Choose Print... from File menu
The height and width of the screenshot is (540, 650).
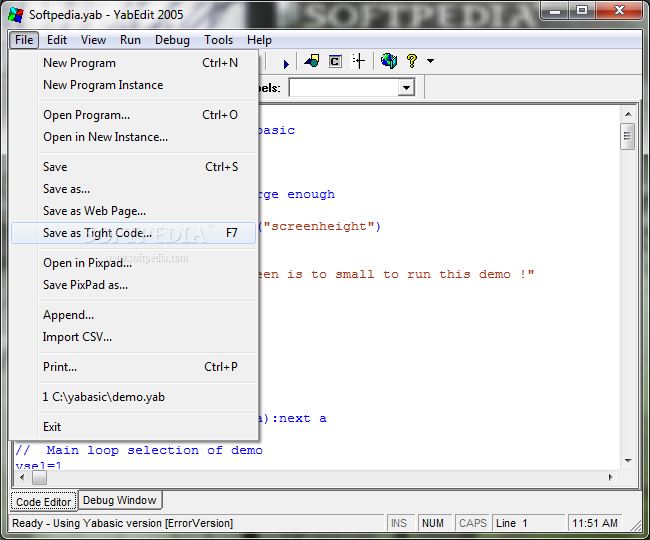[x=133, y=367]
